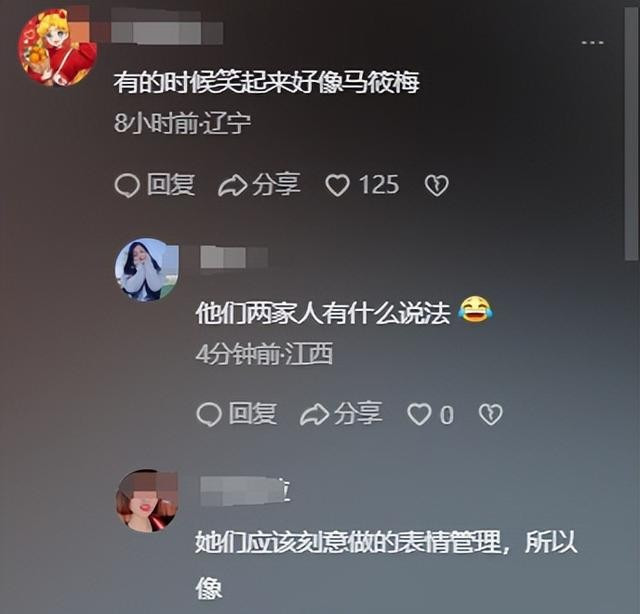
Task: Tap broken heart icon under Jiangxi reply
Action: tap(490, 414)
